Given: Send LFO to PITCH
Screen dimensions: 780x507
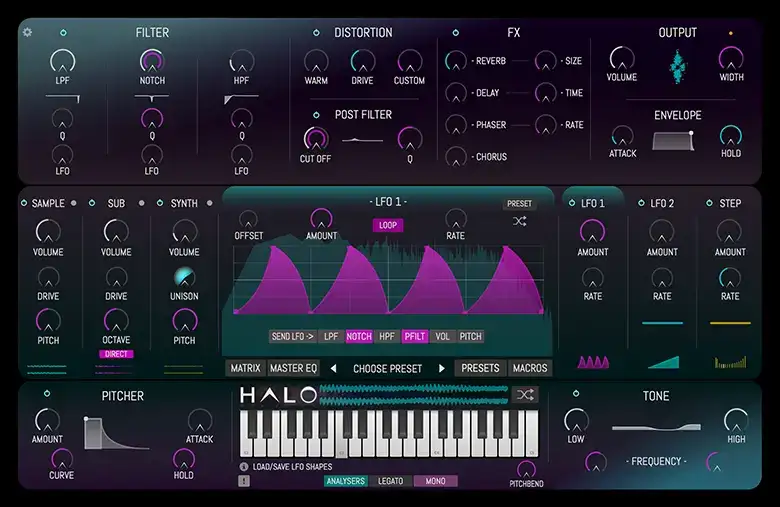Looking at the screenshot, I should pos(470,336).
